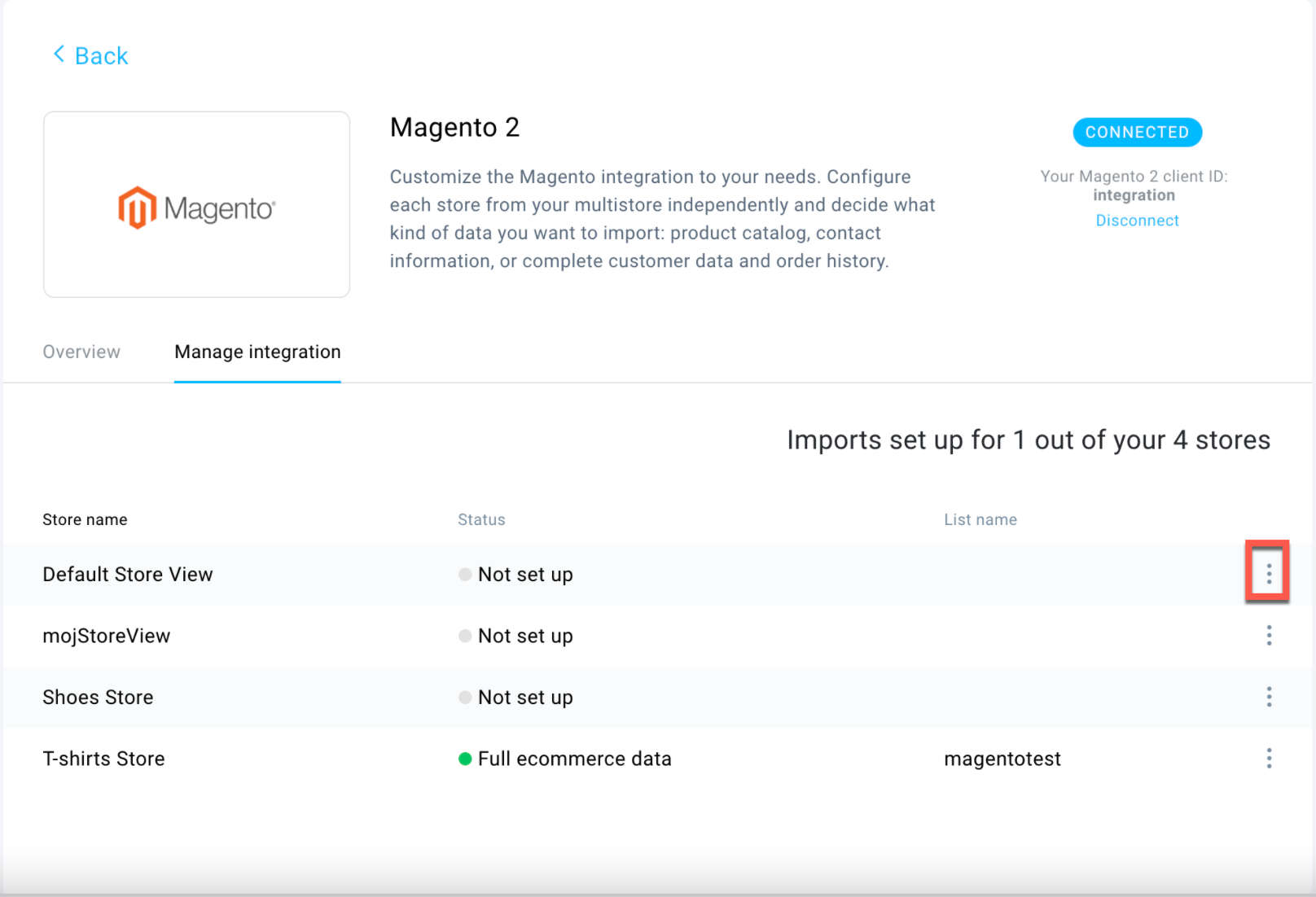
Task: Open the three-dot menu for T-shirts Store
Action: coord(1269,759)
